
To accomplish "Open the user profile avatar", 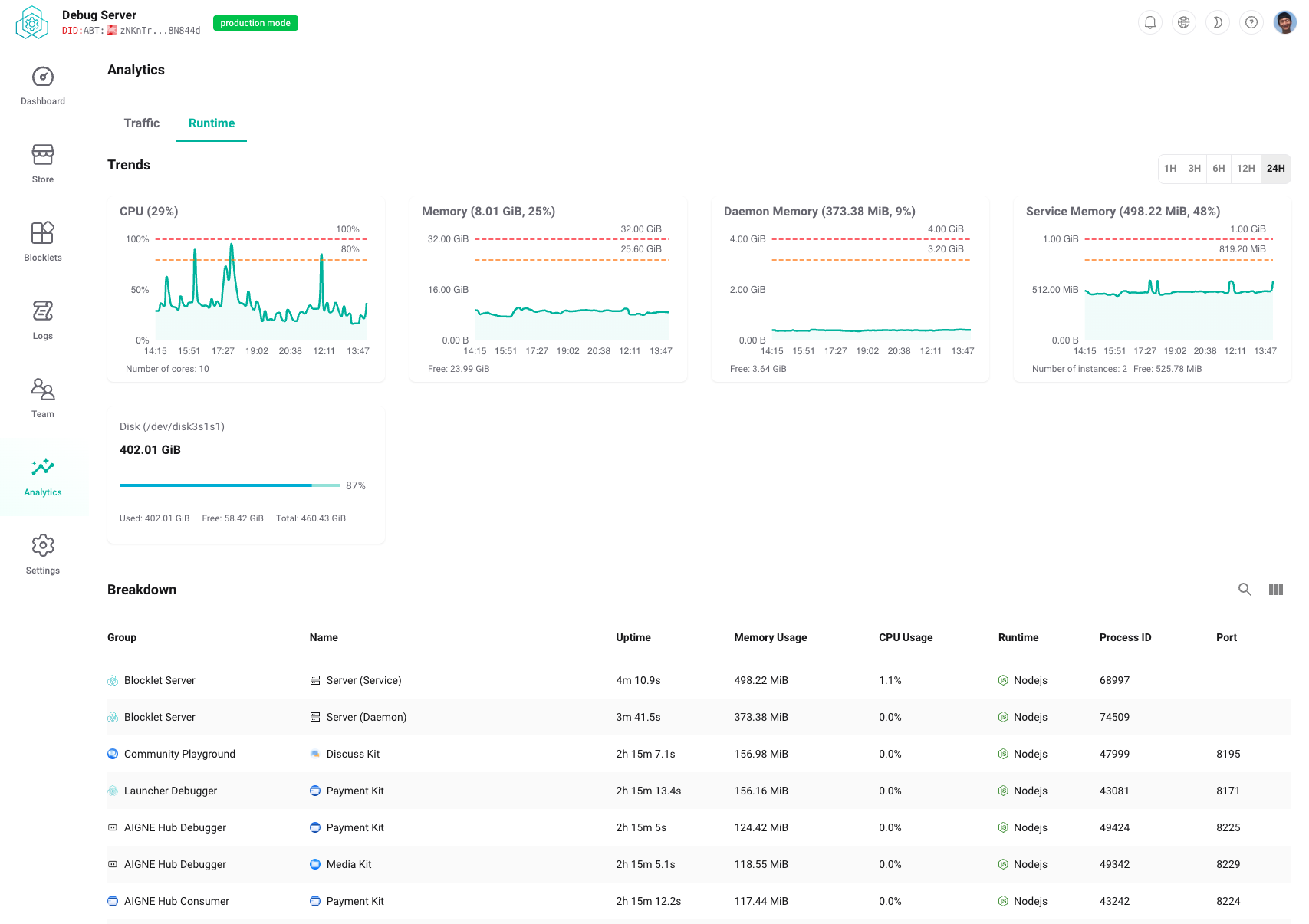I will [x=1285, y=22].
